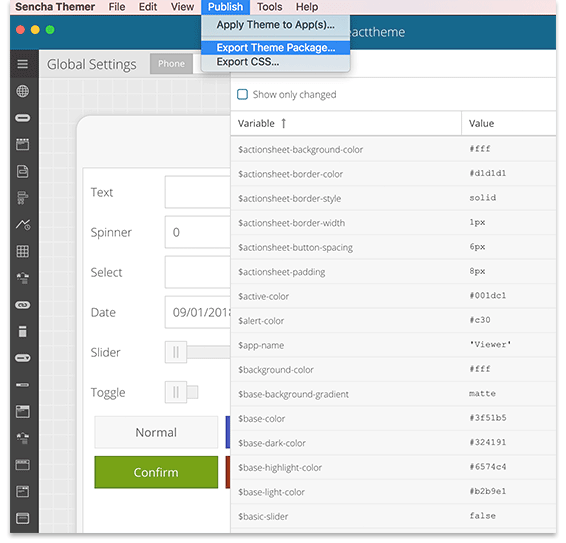566x543 pixels.
Task: Open the View menu
Action: 182,7
